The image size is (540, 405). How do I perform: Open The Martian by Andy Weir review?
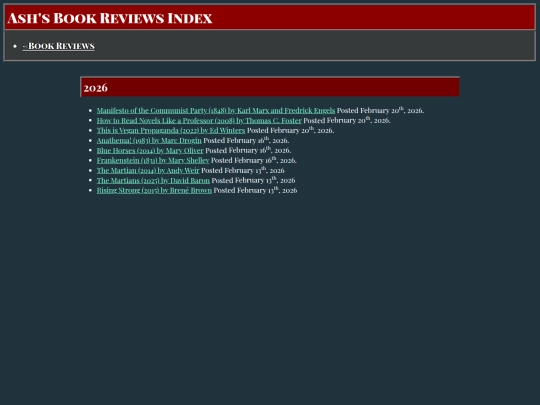coord(148,170)
